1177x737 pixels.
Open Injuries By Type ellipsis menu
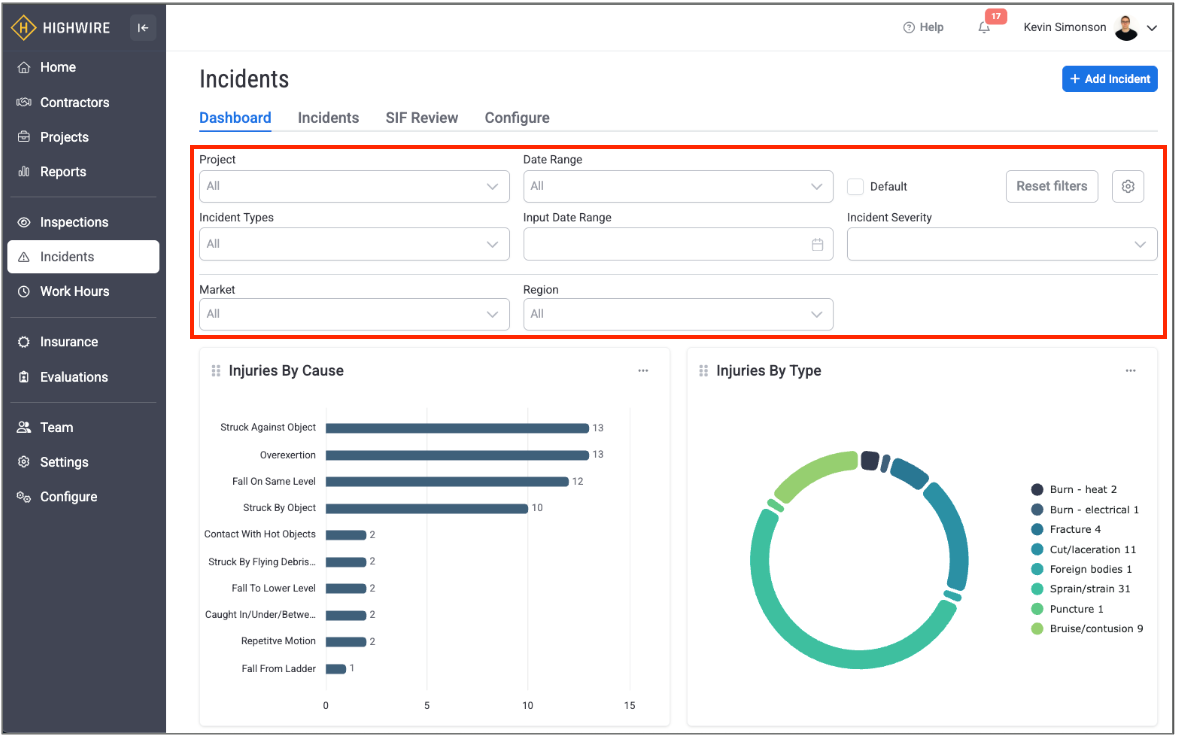point(1130,371)
